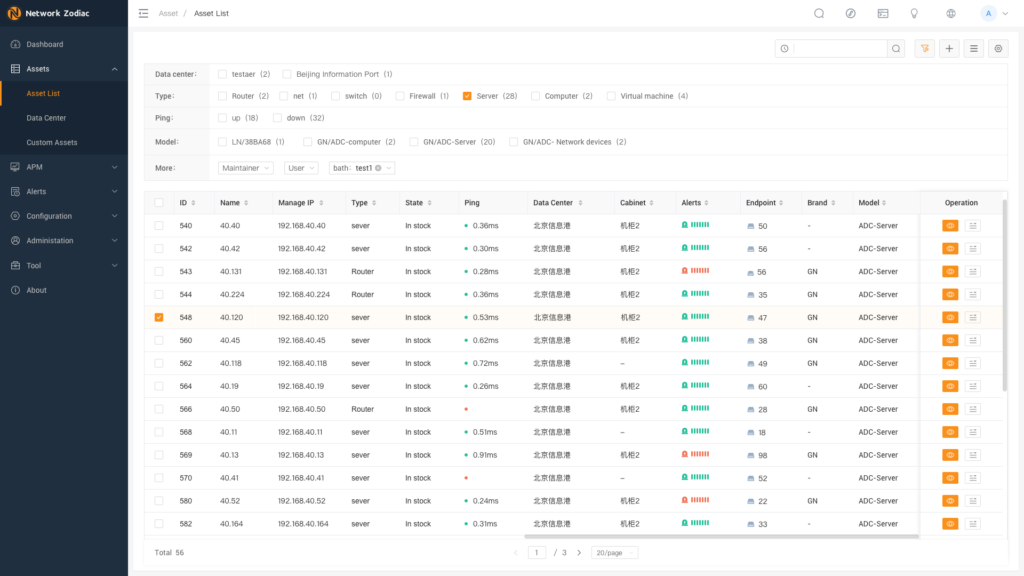Click the page number input box
This screenshot has width=1024, height=576.
pyautogui.click(x=536, y=552)
